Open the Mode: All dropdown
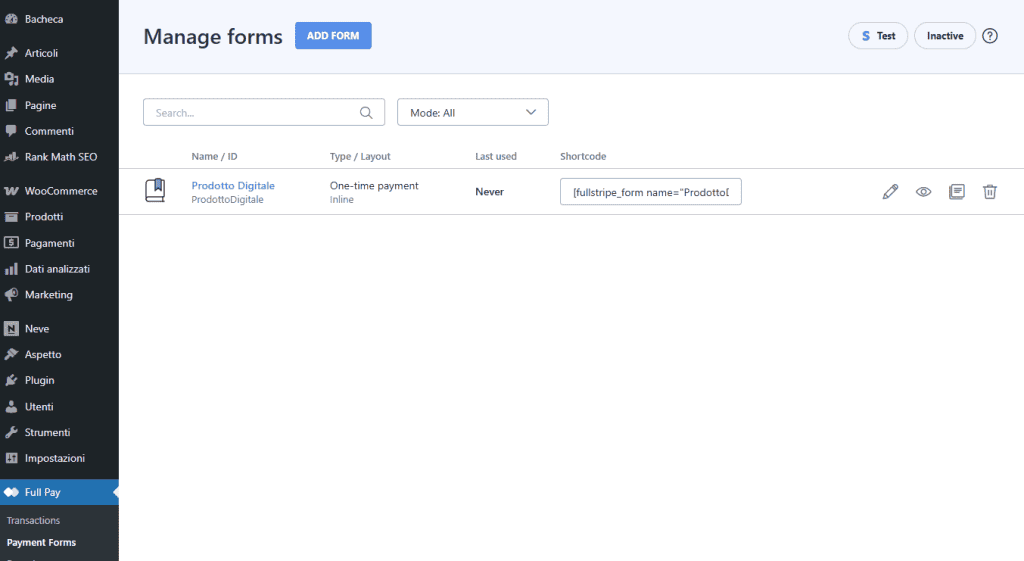 (473, 112)
